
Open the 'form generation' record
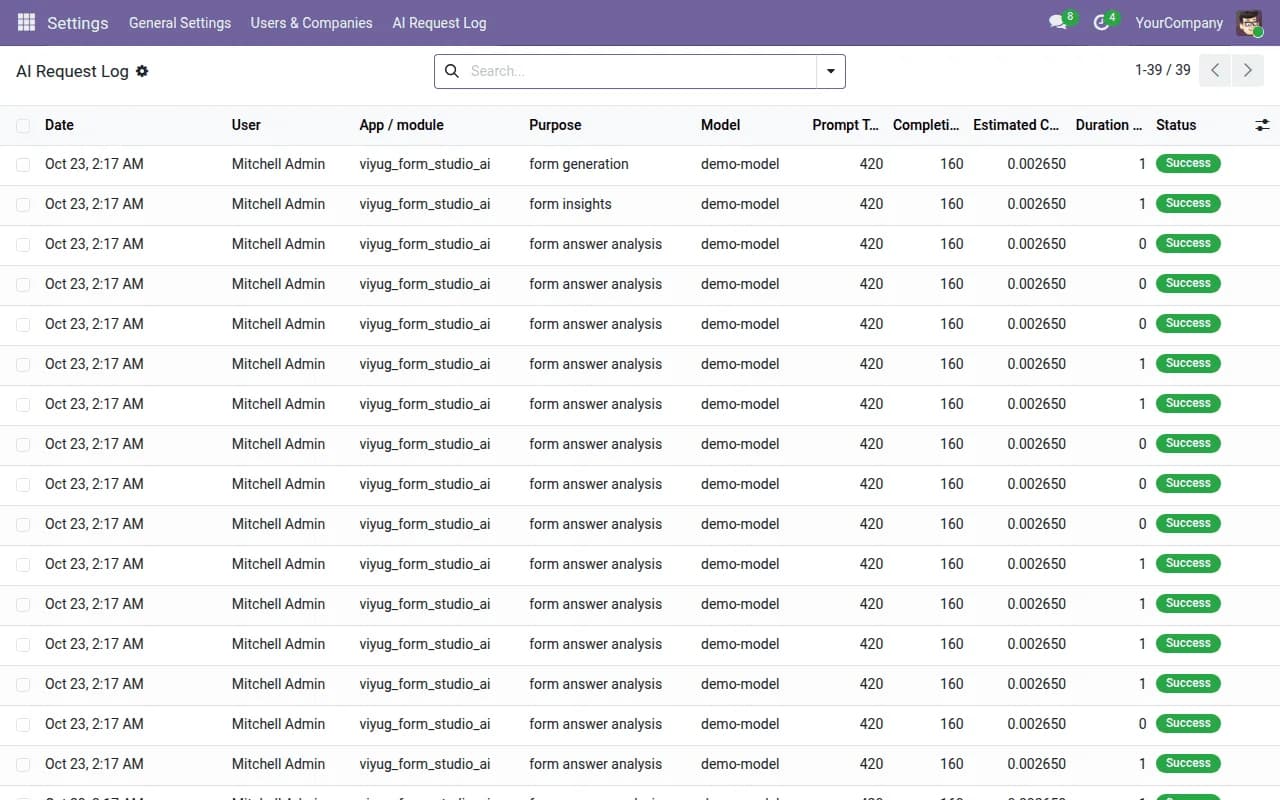[x=579, y=164]
